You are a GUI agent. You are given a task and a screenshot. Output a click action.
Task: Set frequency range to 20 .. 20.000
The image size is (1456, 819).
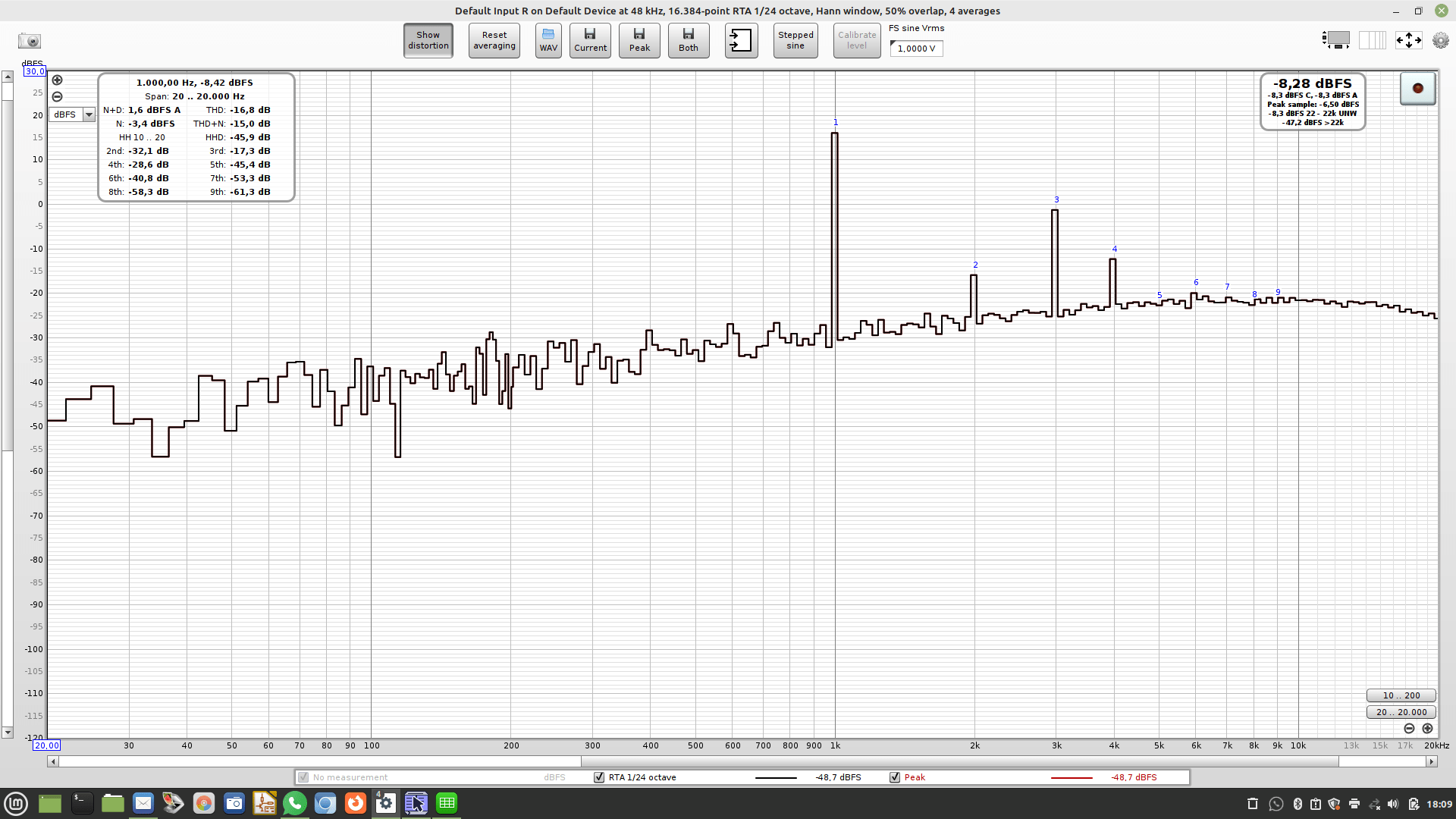1401,712
